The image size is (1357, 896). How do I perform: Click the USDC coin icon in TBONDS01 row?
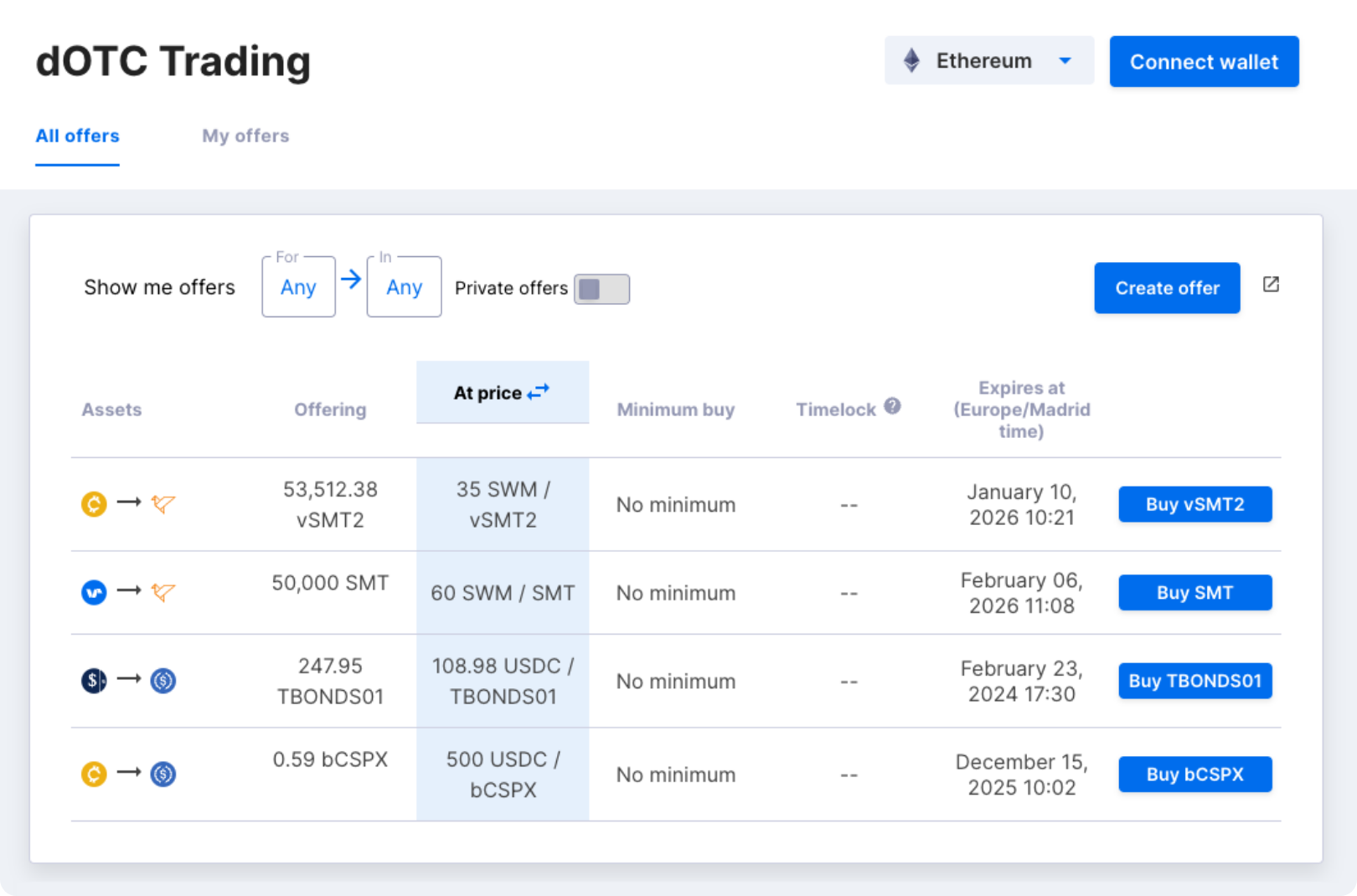click(x=164, y=681)
